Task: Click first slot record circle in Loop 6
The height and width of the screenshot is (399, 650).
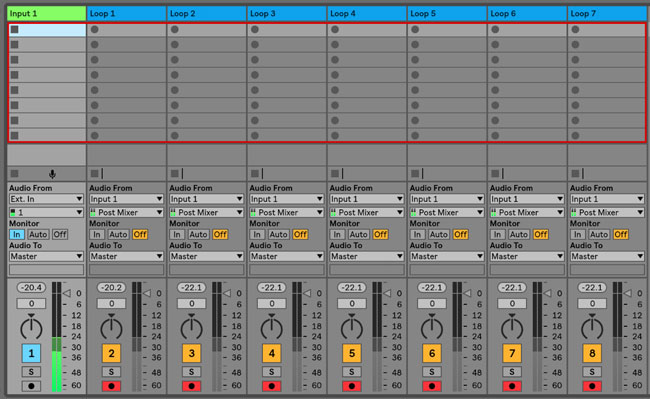Action: tap(495, 29)
